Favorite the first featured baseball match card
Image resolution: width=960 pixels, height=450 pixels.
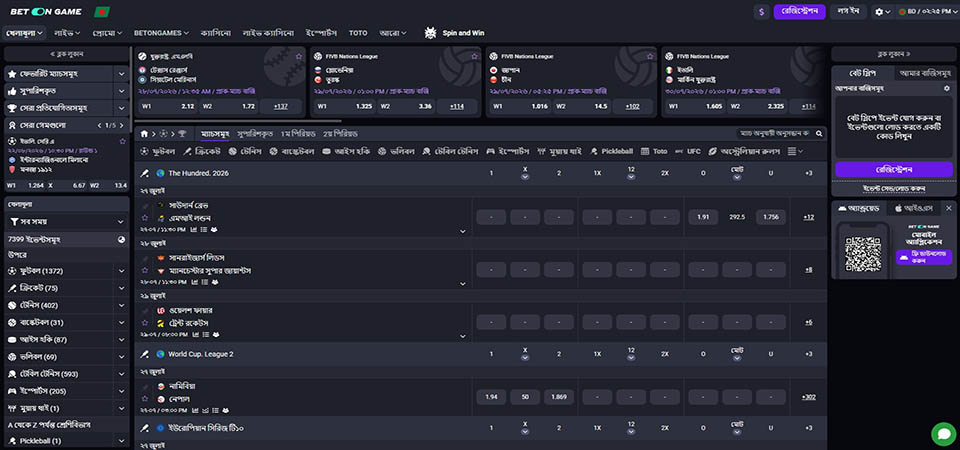pyautogui.click(x=299, y=56)
